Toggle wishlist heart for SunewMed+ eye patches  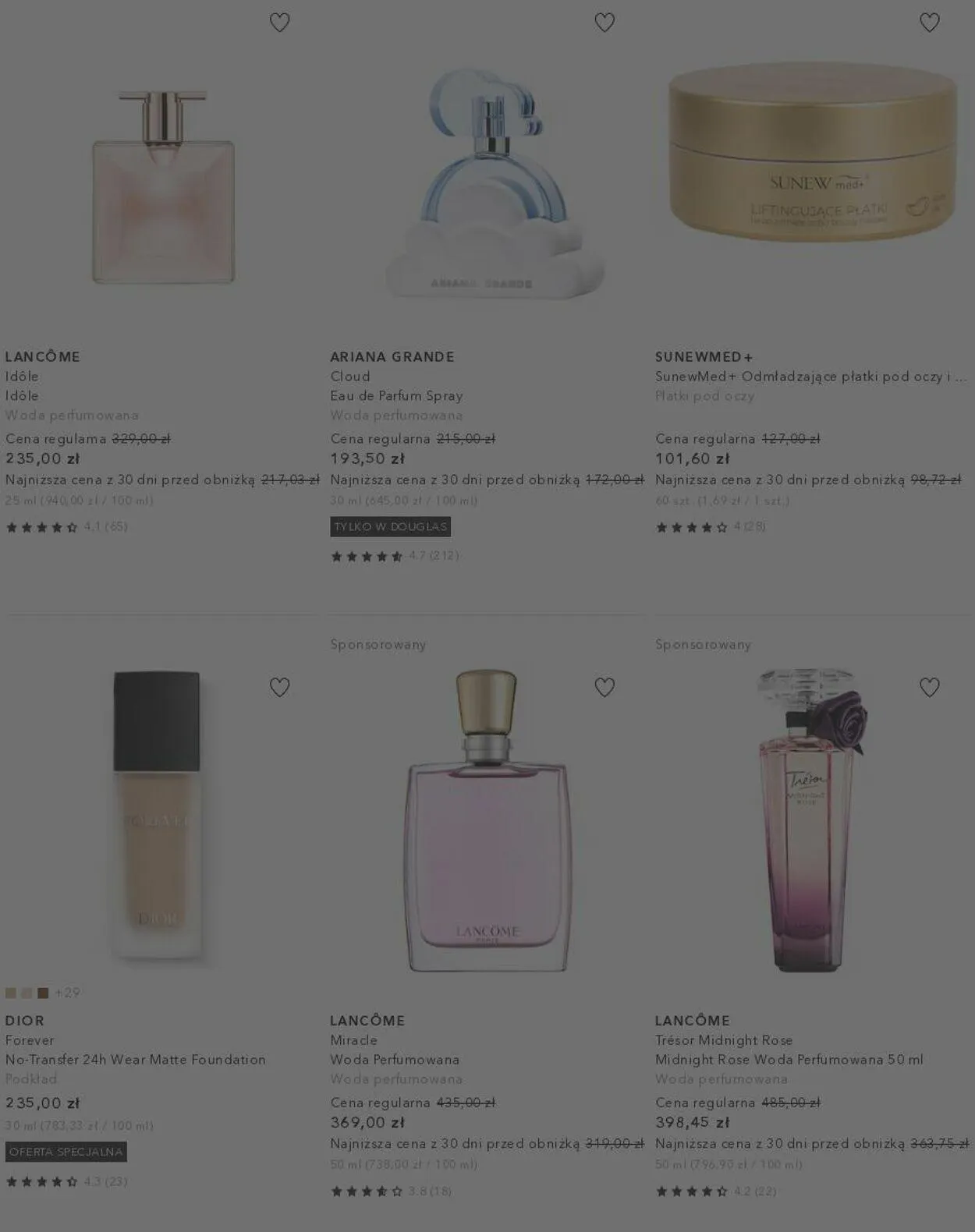click(x=929, y=23)
